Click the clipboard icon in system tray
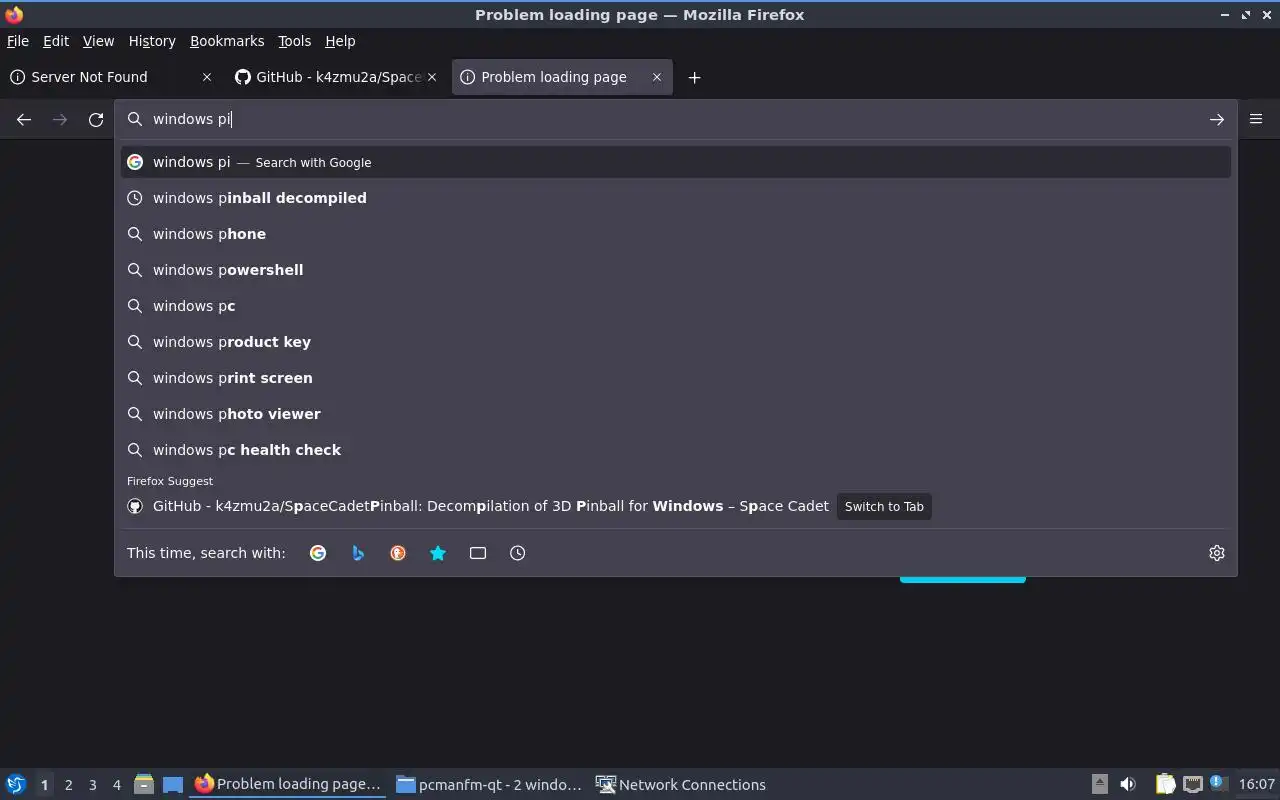This screenshot has height=800, width=1280. pyautogui.click(x=1165, y=784)
